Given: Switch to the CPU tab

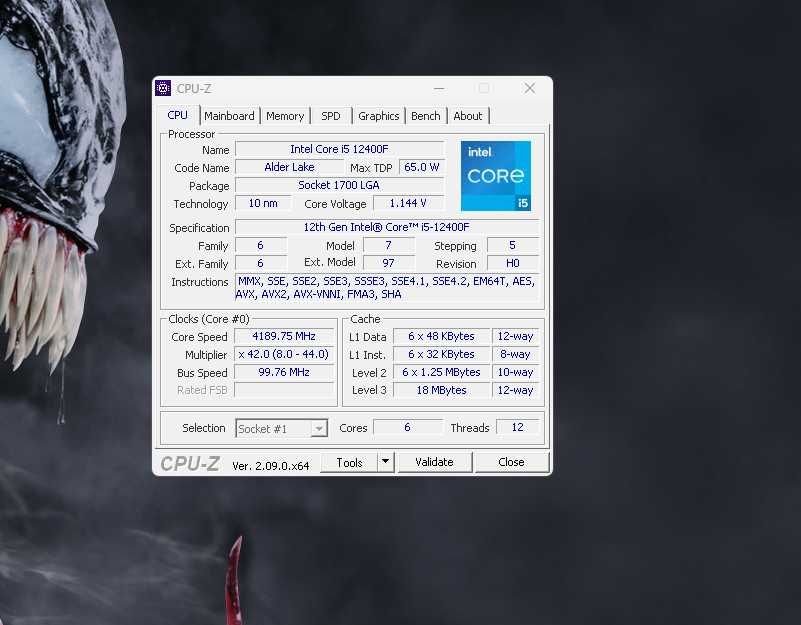Looking at the screenshot, I should click(x=177, y=115).
